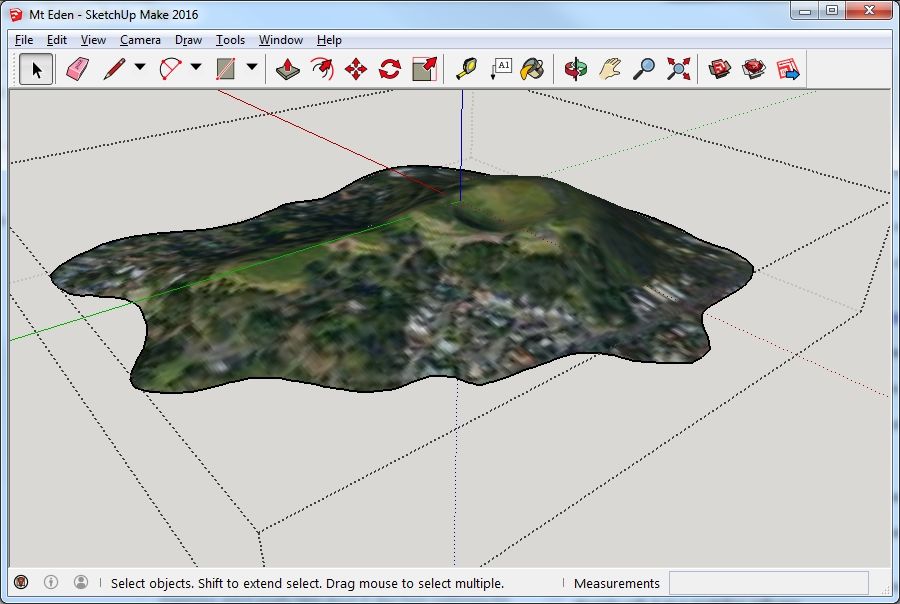Expand the Arc tool dropdown arrow
900x604 pixels.
pos(196,68)
